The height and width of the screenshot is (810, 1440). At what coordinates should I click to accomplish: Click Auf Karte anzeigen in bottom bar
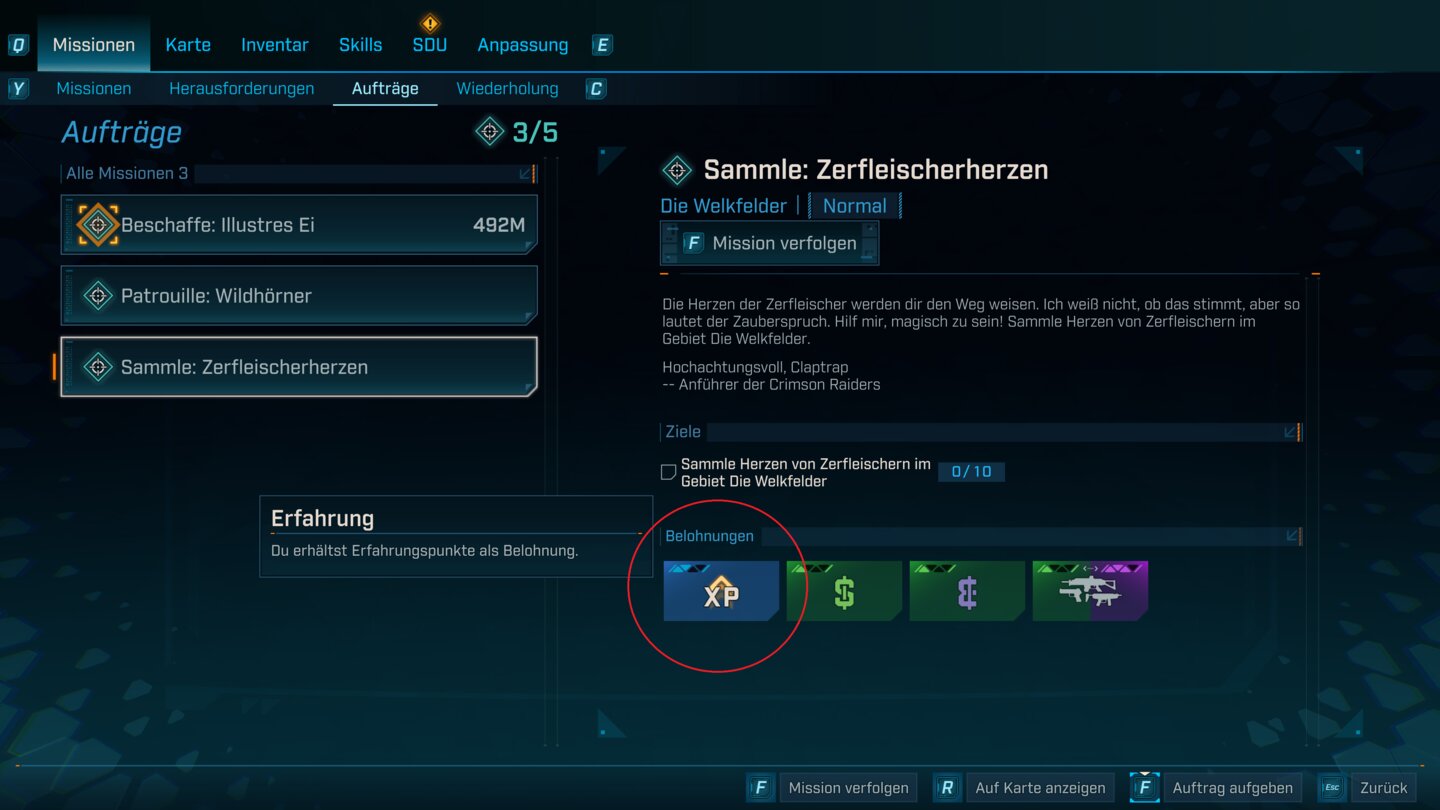[x=1025, y=788]
